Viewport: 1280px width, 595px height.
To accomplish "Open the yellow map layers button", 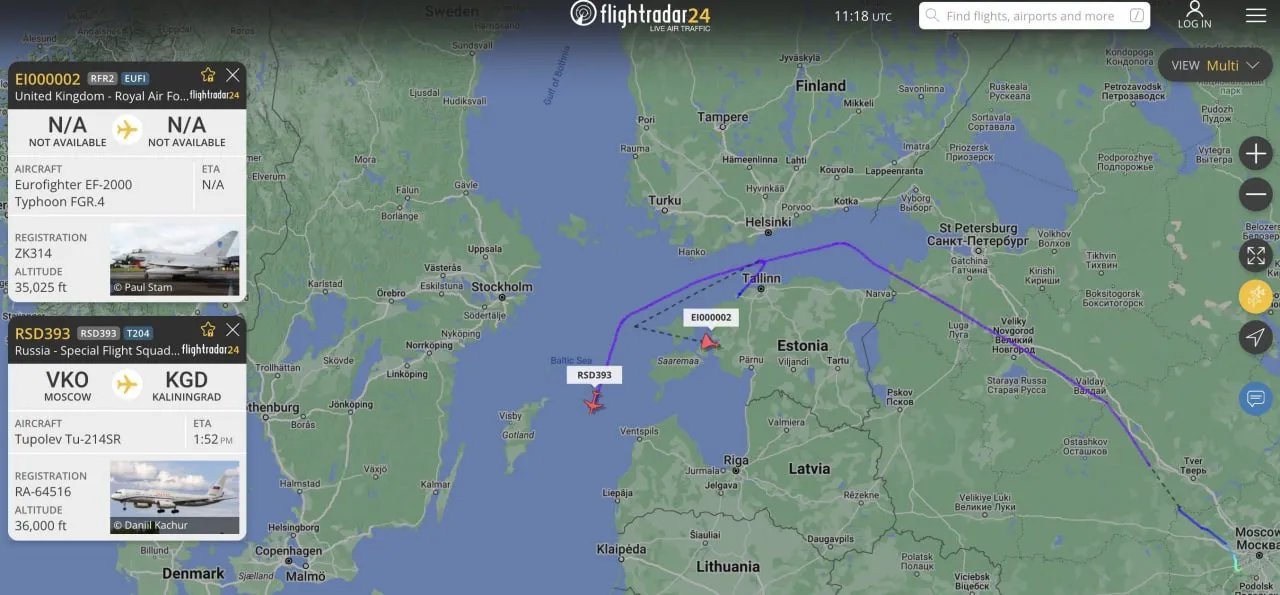I will pyautogui.click(x=1256, y=297).
